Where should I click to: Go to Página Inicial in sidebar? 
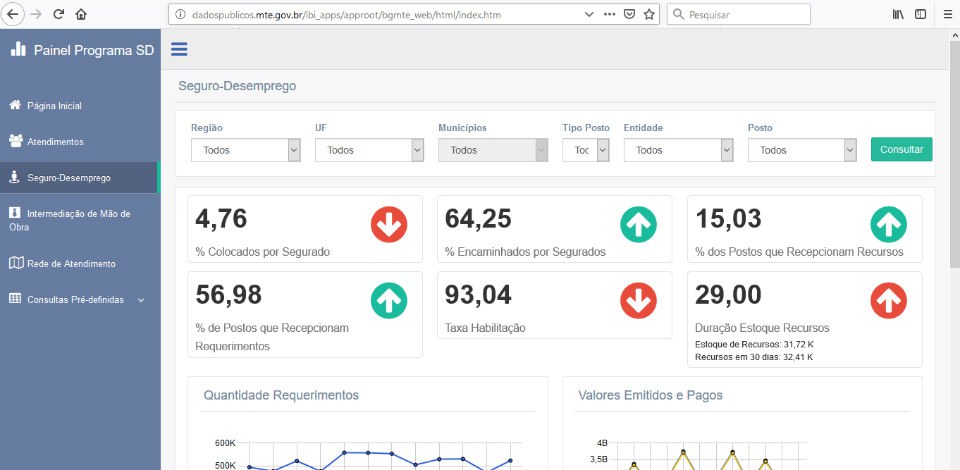(x=54, y=105)
